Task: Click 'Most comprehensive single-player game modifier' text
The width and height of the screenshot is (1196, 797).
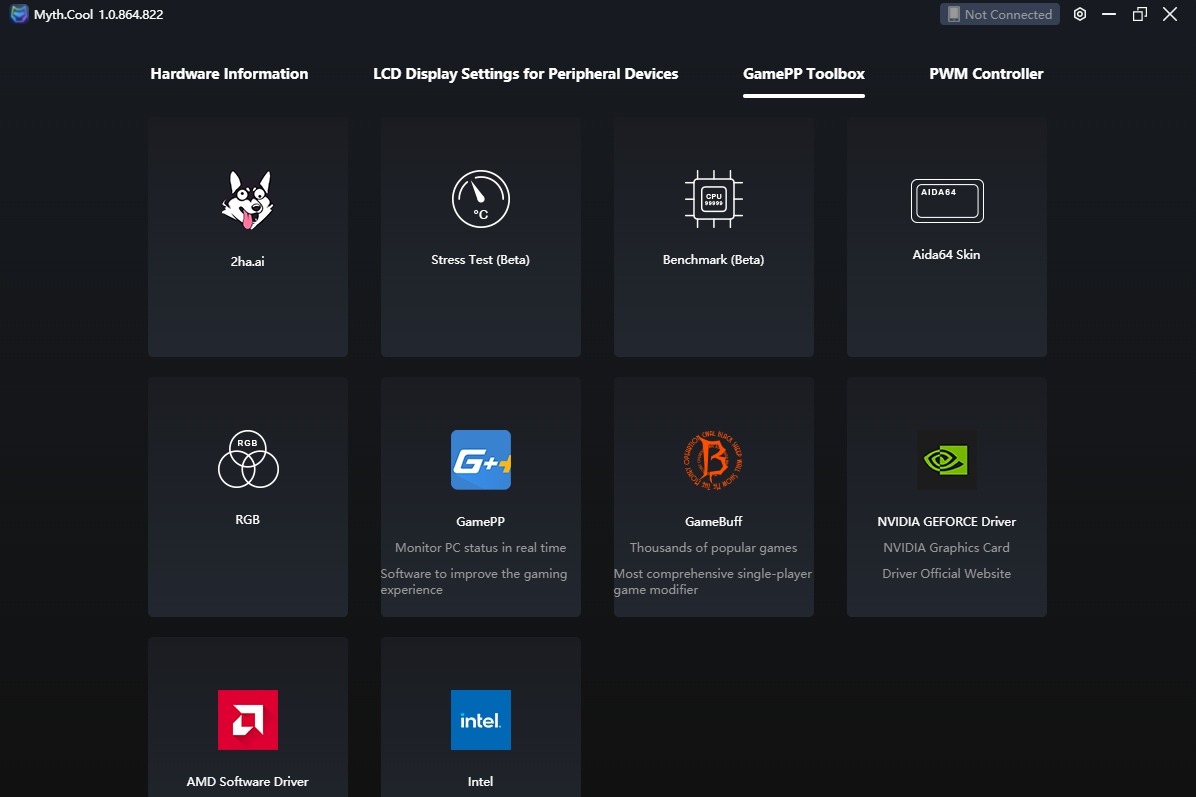Action: [712, 581]
